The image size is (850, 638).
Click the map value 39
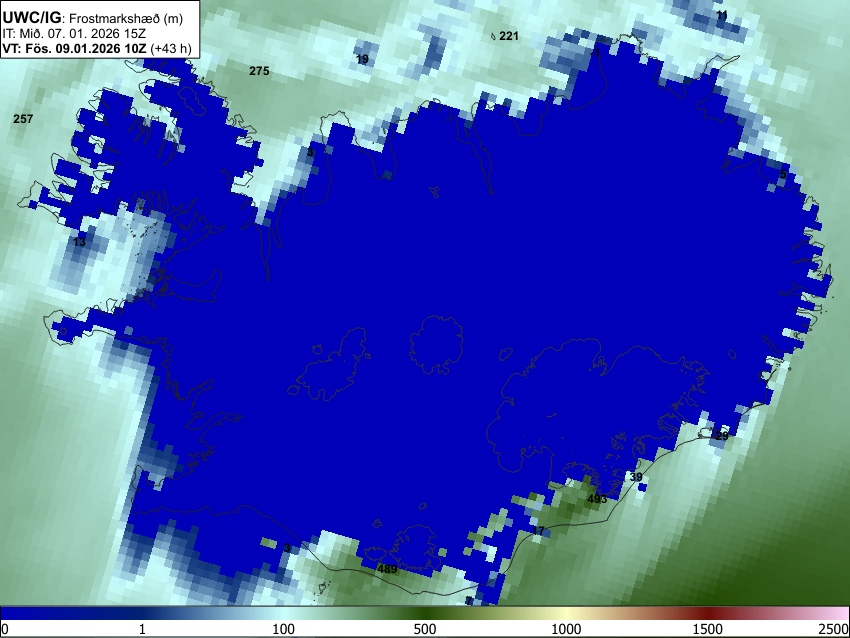[636, 477]
